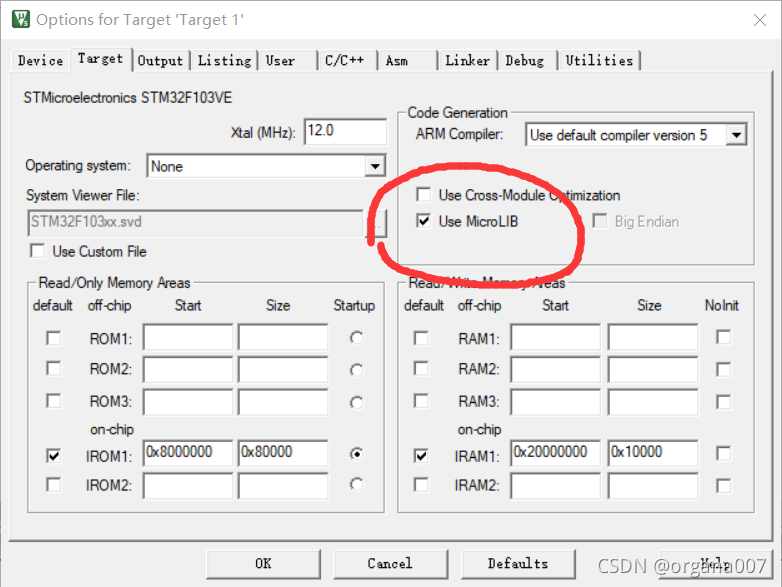The height and width of the screenshot is (587, 782).
Task: Enable Use Custom File checkbox
Action: (37, 251)
